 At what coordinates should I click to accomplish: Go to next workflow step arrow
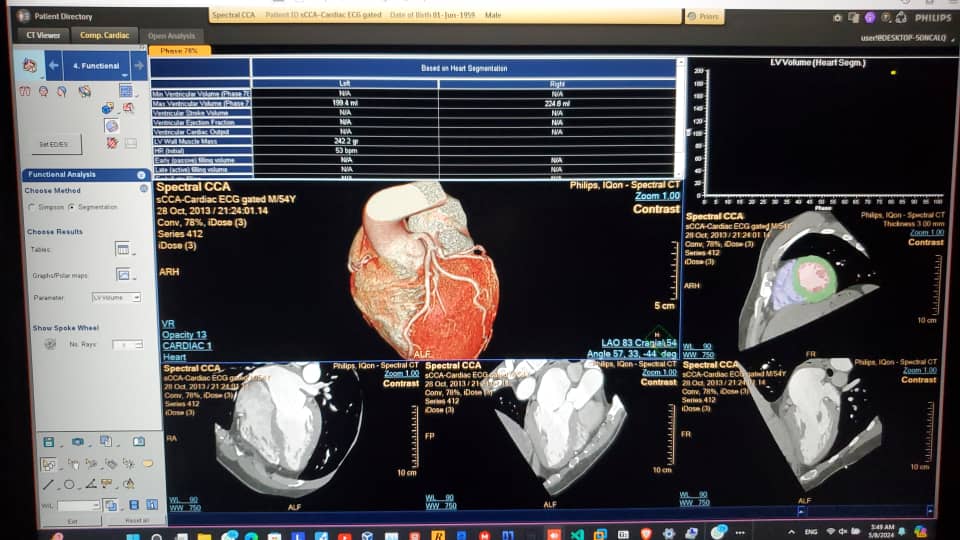138,65
